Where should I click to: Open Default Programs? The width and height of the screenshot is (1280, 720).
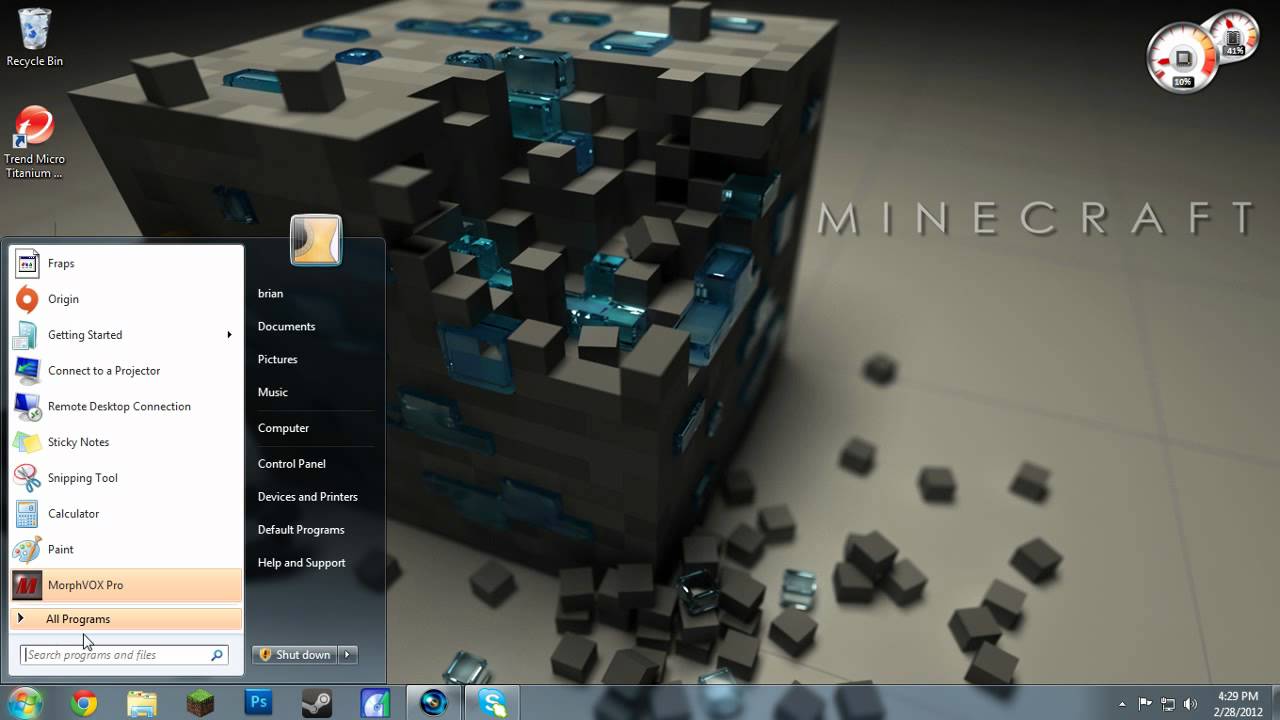(x=300, y=529)
